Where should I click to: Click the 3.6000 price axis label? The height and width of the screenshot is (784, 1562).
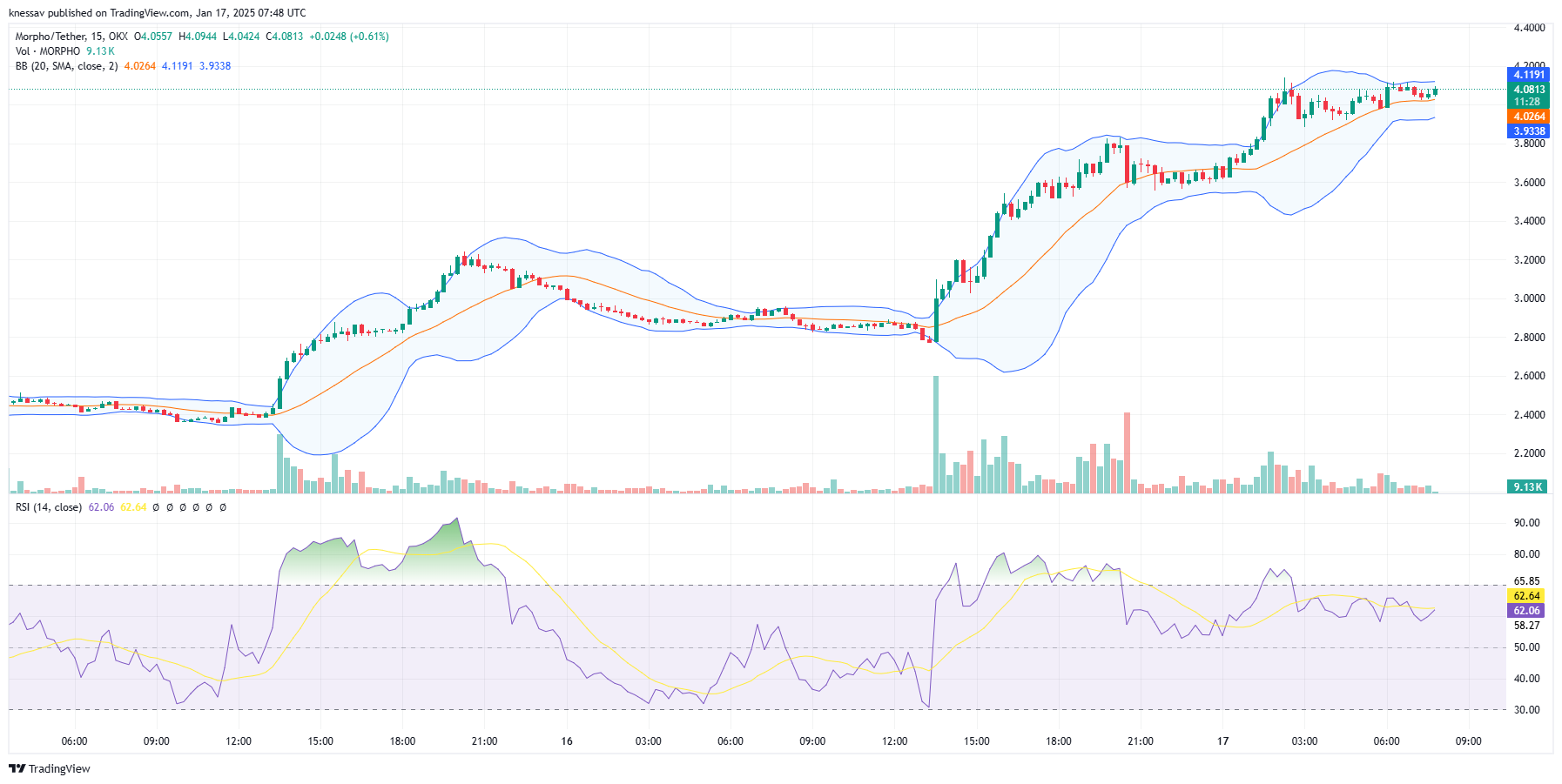(1529, 183)
